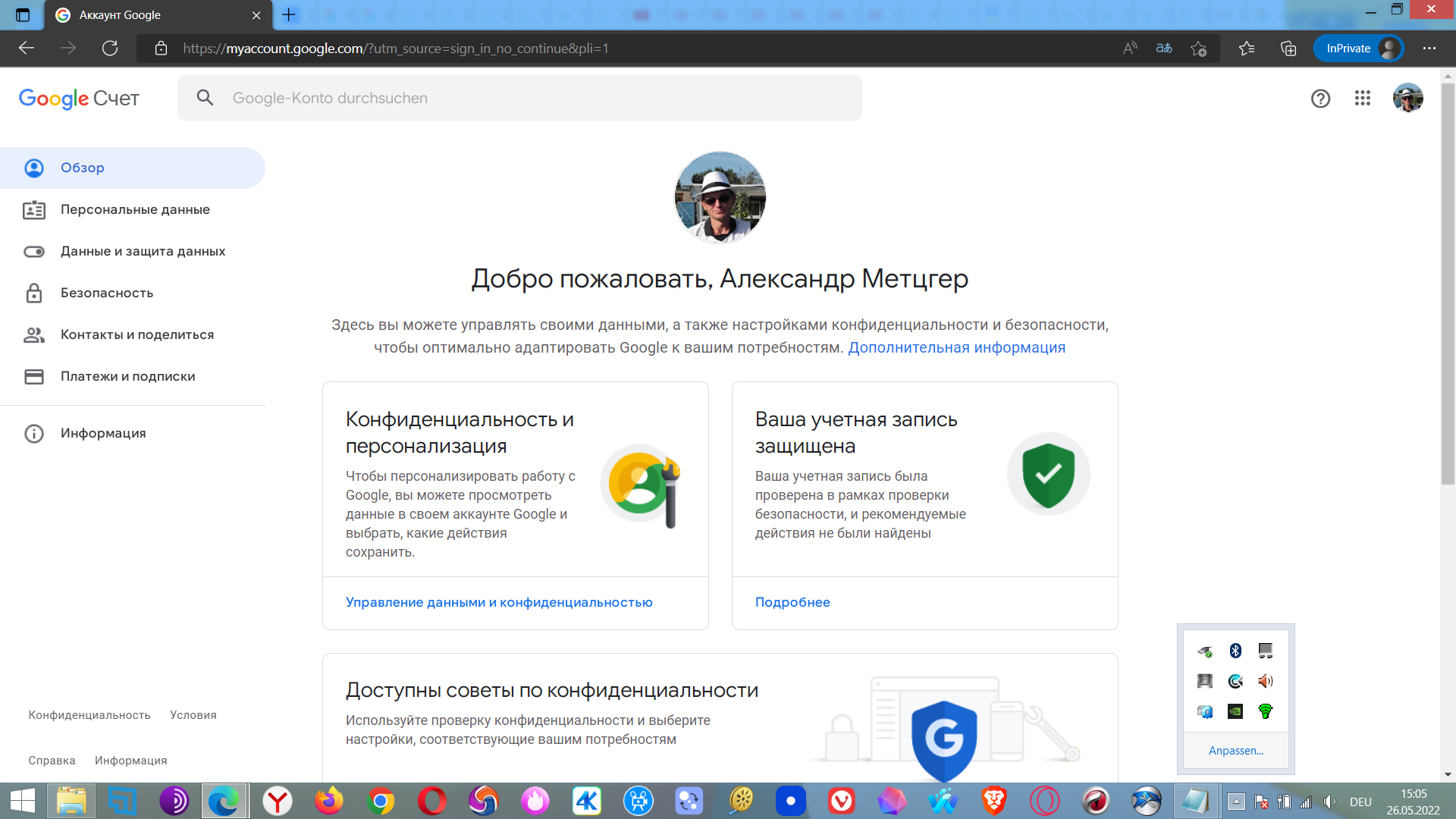
Task: Open Конфиденциальность footer link
Action: [89, 715]
